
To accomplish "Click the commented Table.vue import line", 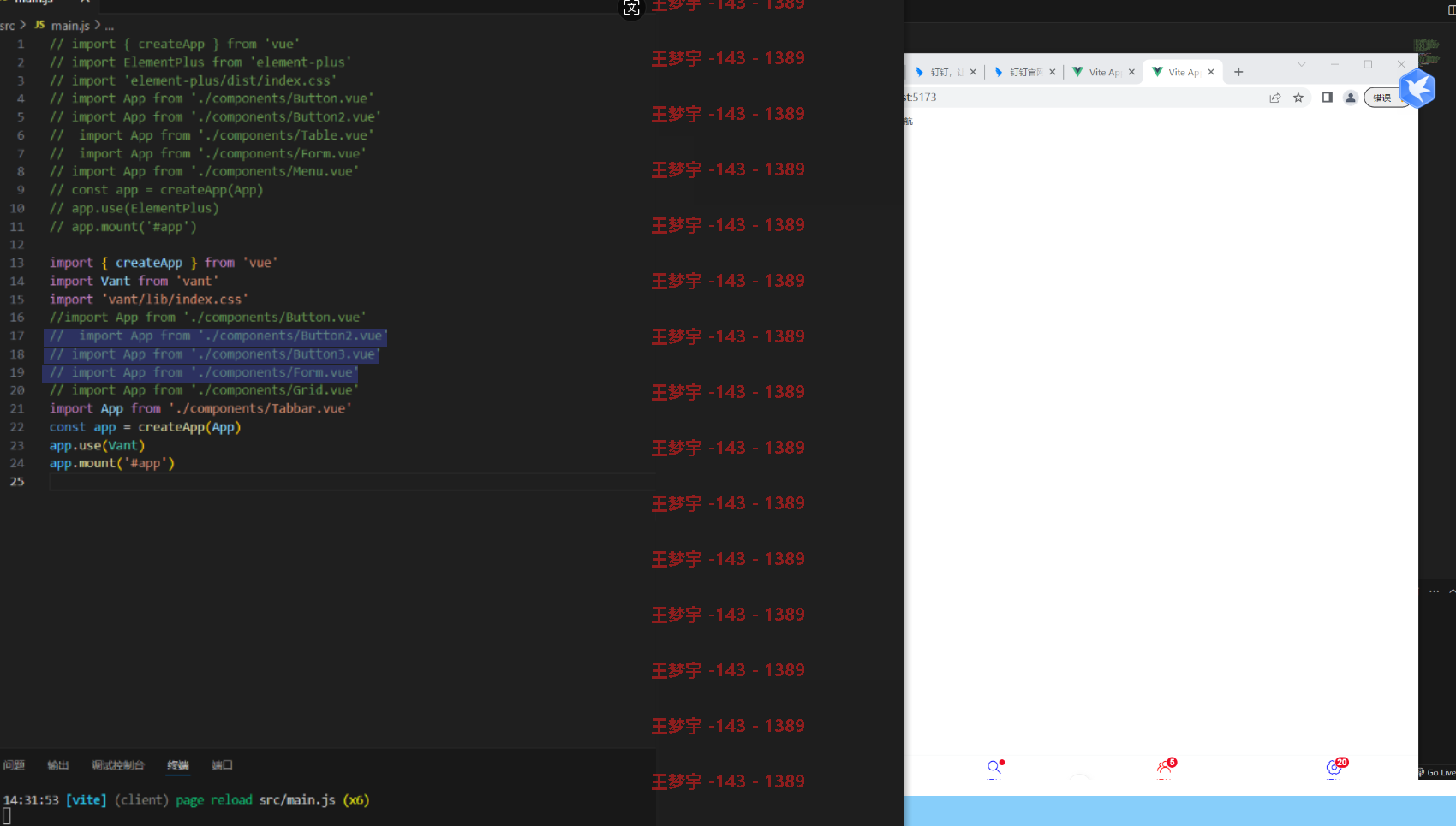I will point(212,135).
